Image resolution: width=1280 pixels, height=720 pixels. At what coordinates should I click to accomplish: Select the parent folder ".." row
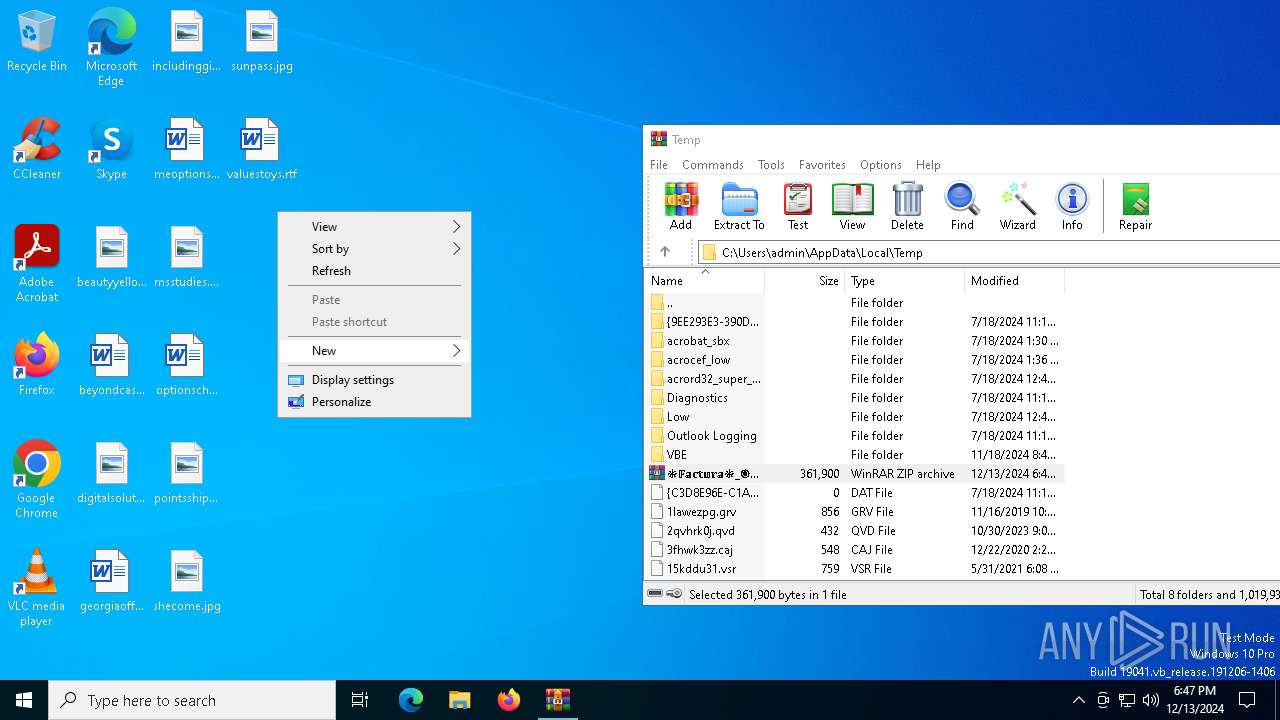click(855, 303)
